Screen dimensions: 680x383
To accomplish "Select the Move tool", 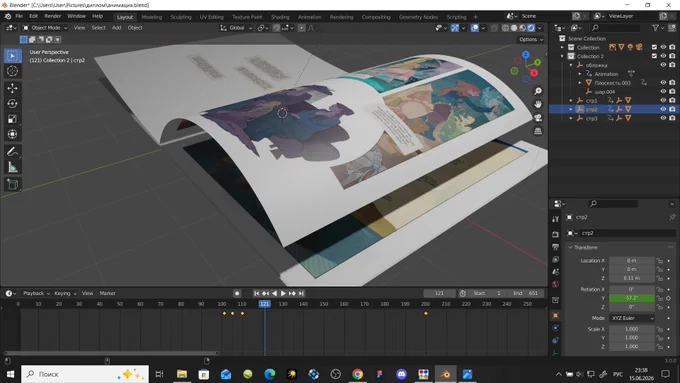I will (x=12, y=88).
